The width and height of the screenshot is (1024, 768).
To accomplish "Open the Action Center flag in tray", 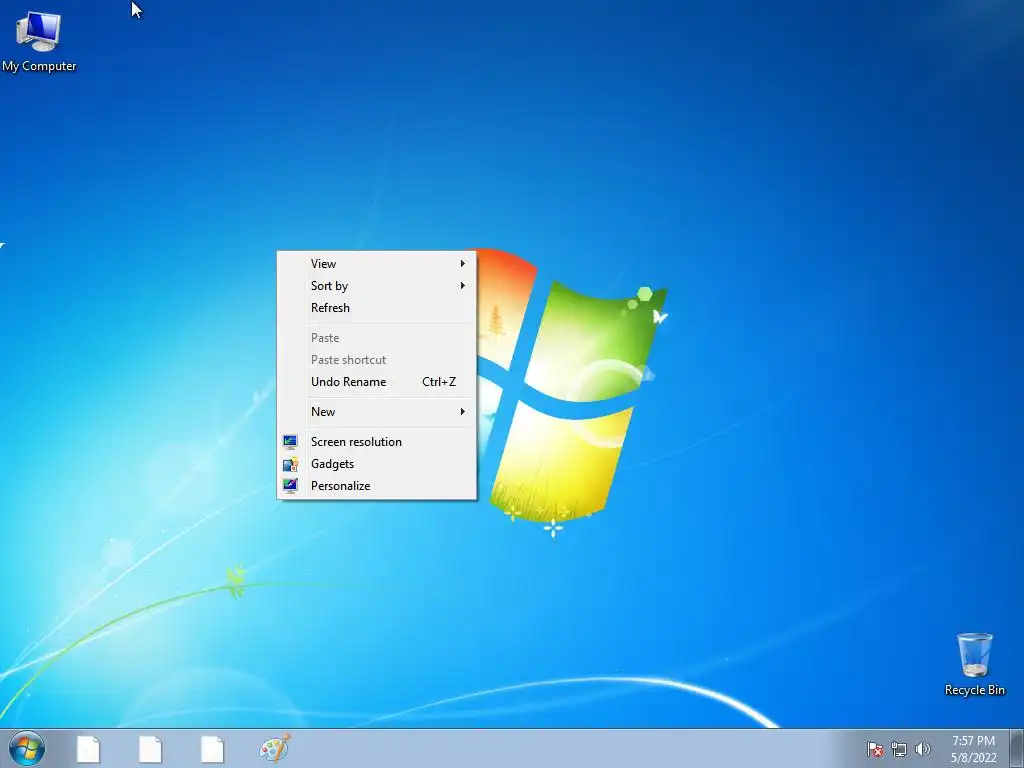I will (874, 749).
